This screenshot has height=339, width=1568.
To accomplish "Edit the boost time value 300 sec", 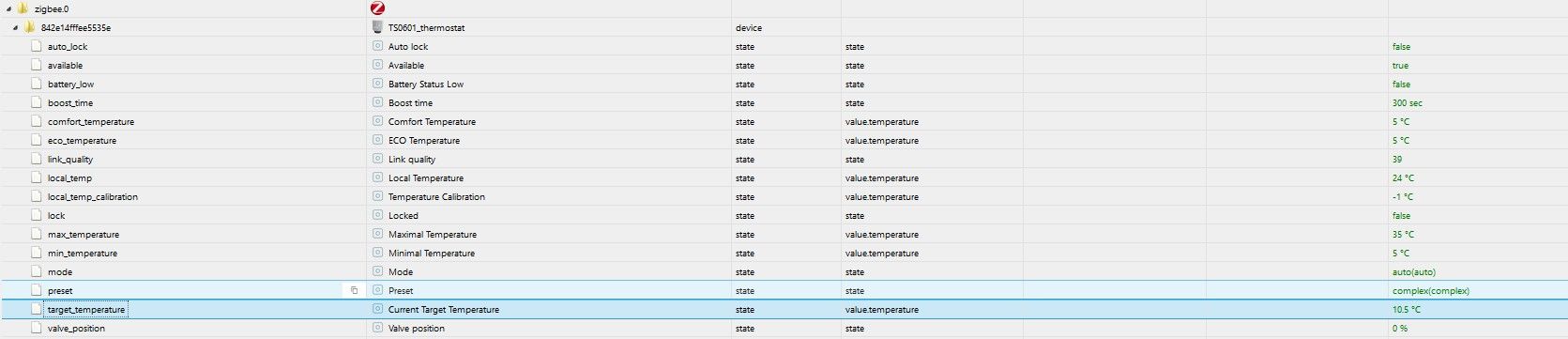I will [1407, 103].
